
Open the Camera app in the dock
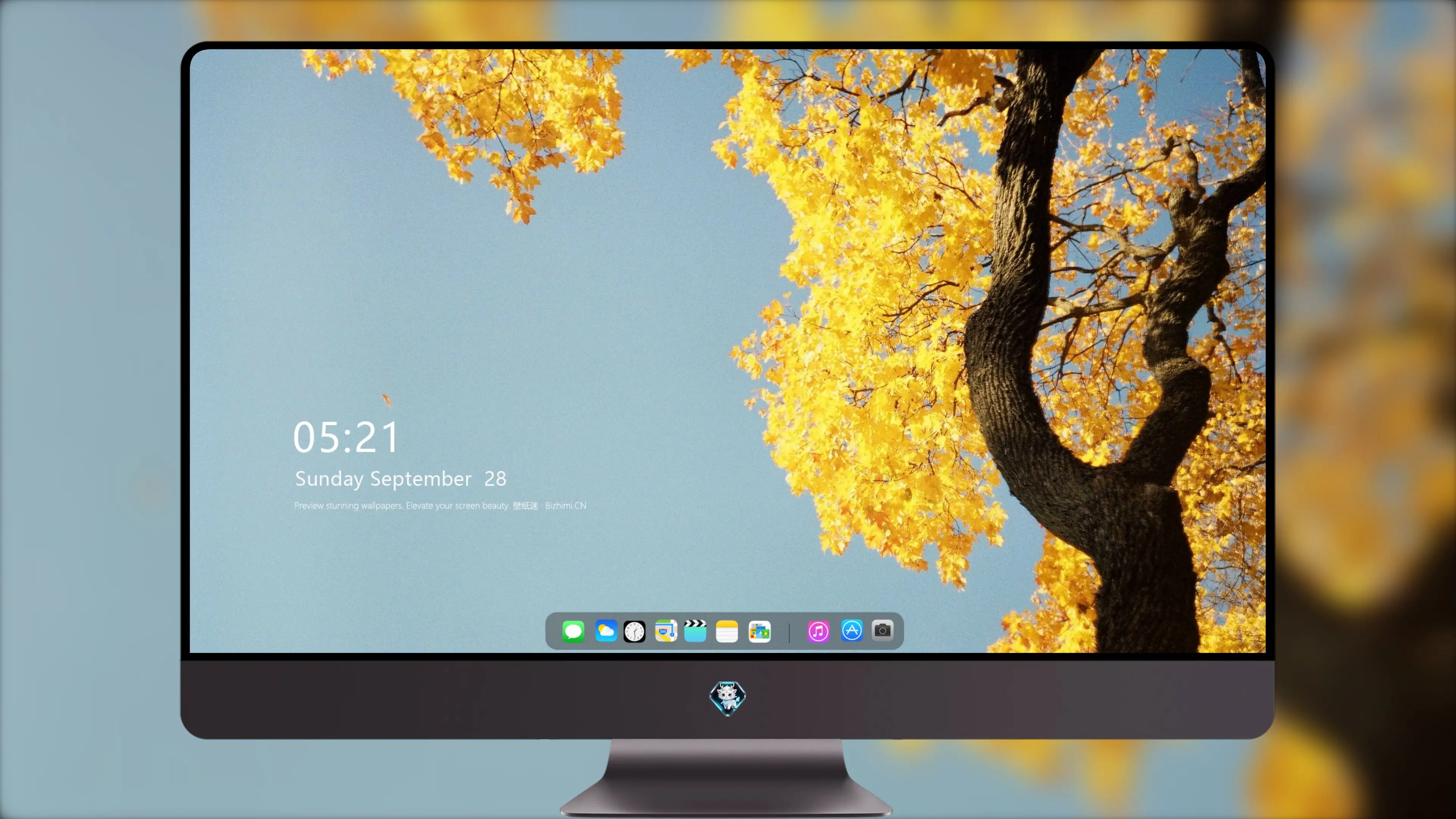point(882,630)
